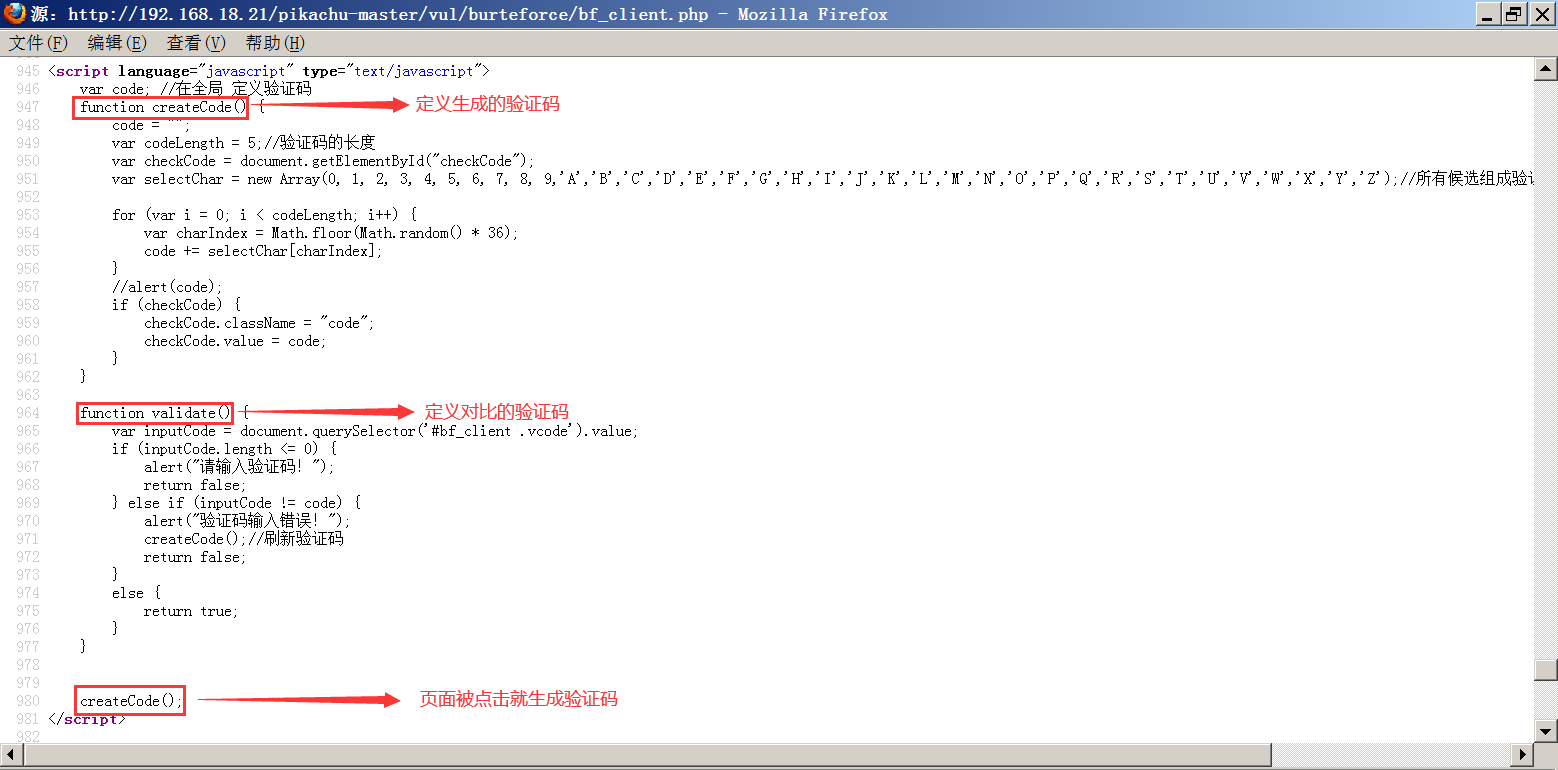Click 'function validate()' text on line 964
This screenshot has width=1558, height=770.
click(x=156, y=413)
